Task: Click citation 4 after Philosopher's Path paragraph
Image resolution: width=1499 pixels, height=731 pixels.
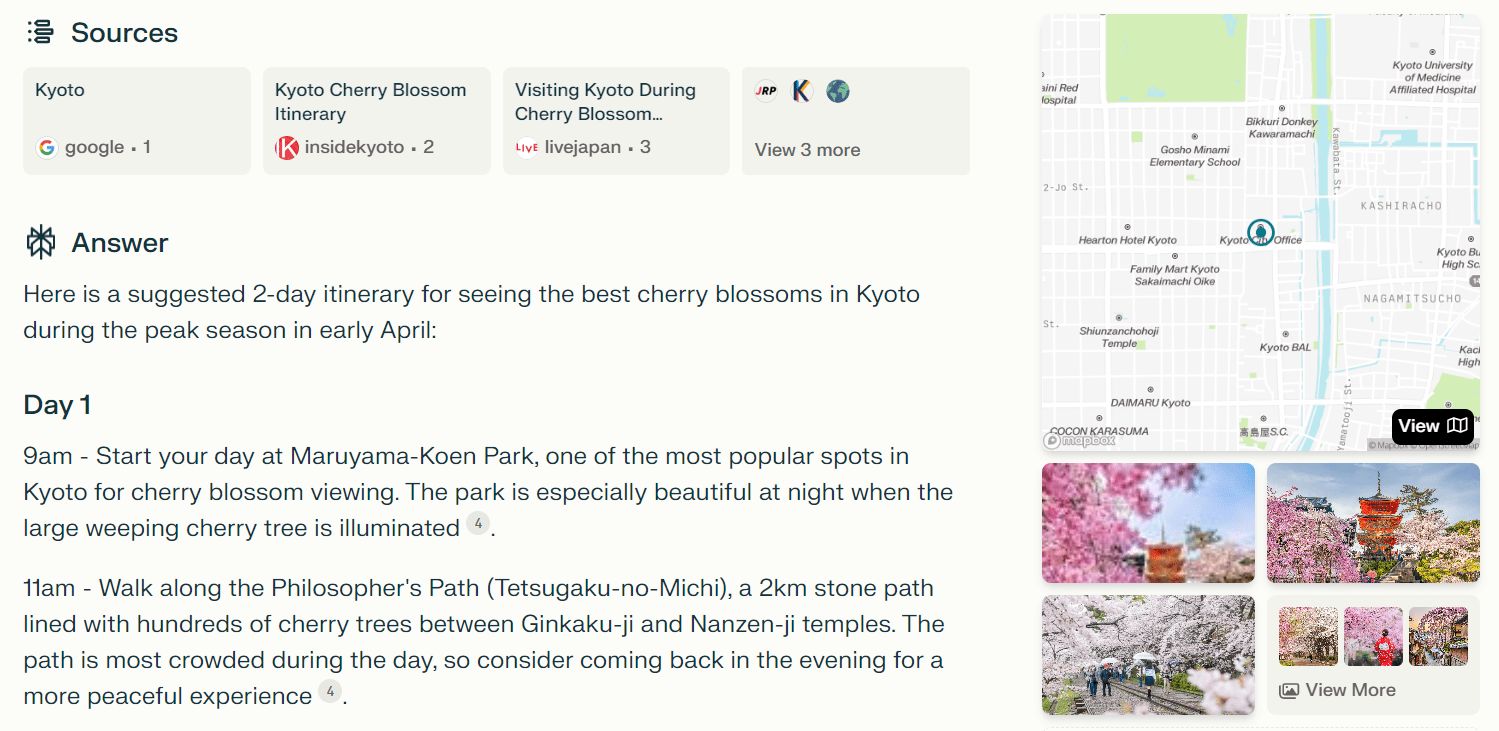Action: pyautogui.click(x=330, y=691)
